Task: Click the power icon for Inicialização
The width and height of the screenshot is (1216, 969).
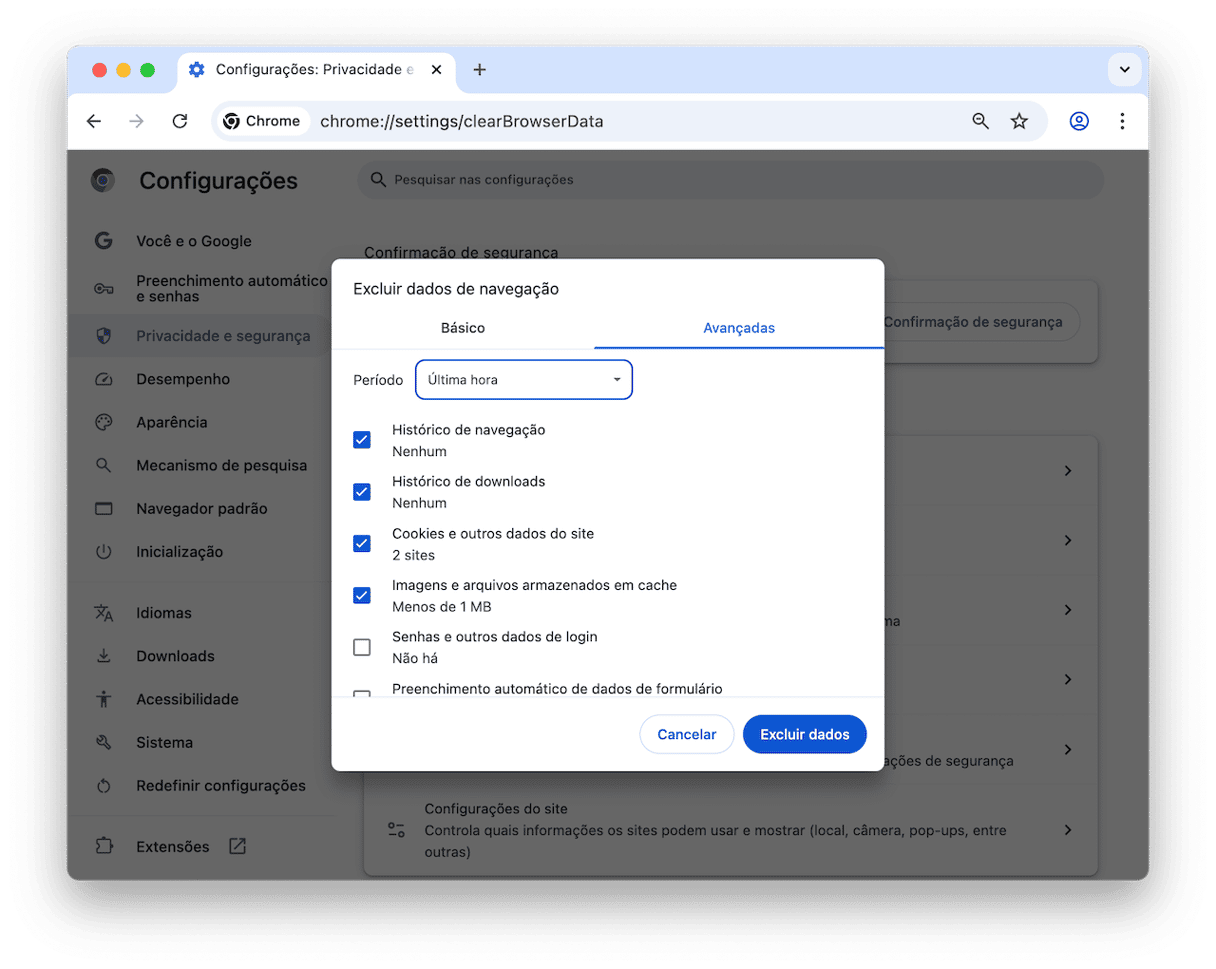Action: 103,552
